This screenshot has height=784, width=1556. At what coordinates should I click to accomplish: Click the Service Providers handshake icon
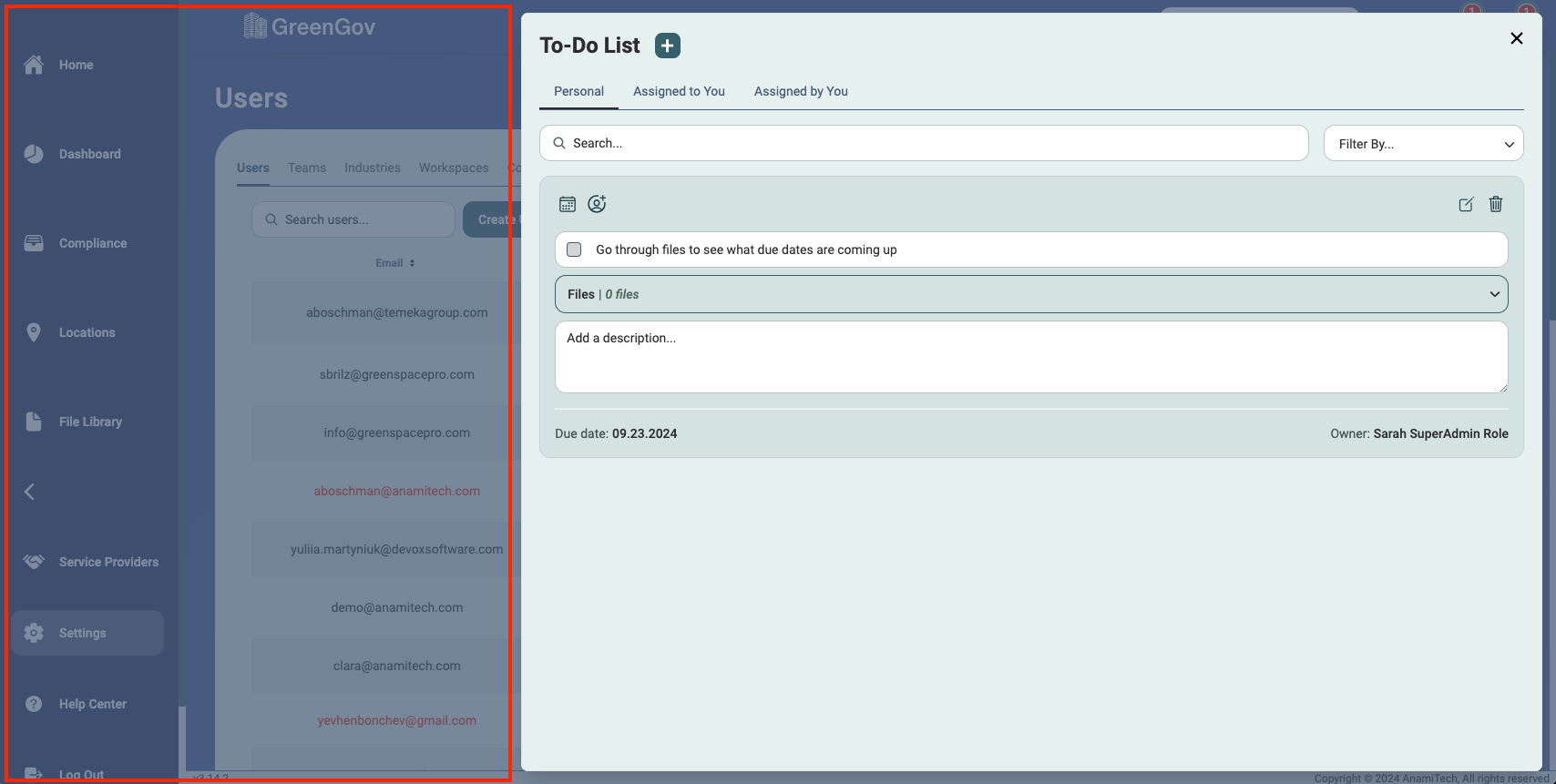click(x=34, y=562)
